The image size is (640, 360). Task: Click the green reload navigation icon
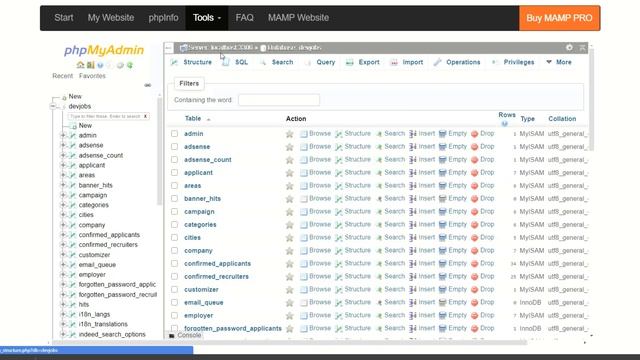[130, 65]
